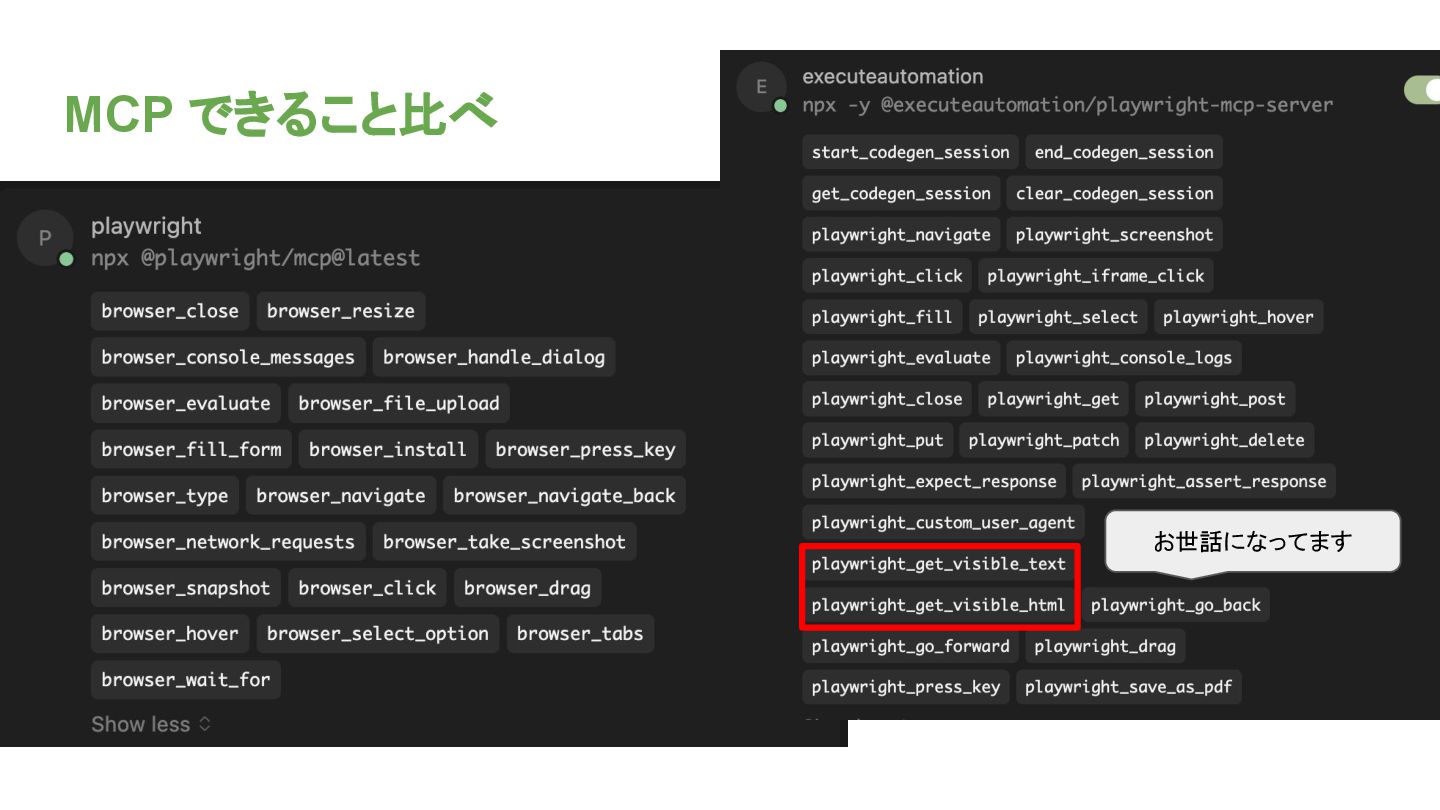
Task: Click playwright_navigate chip
Action: point(901,234)
